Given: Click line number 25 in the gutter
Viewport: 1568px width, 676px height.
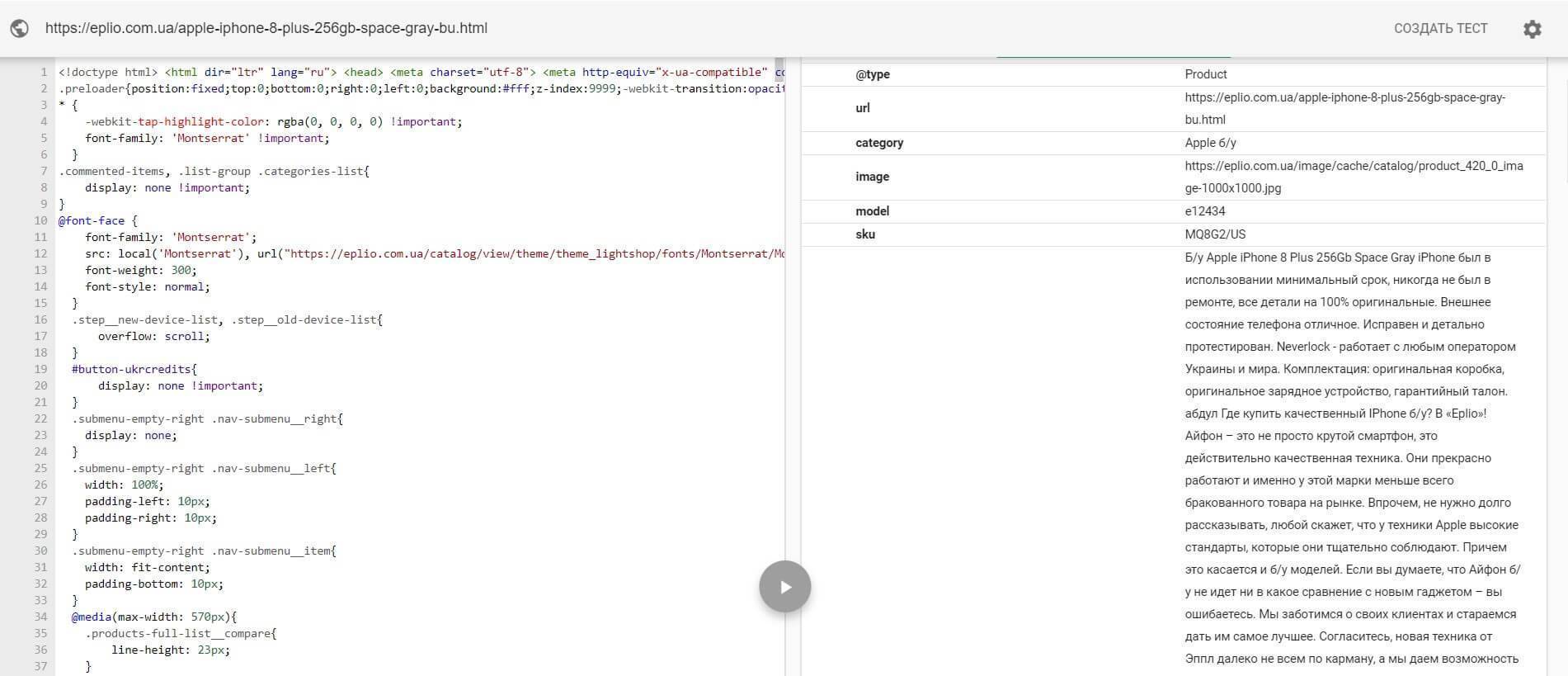Looking at the screenshot, I should pos(40,468).
